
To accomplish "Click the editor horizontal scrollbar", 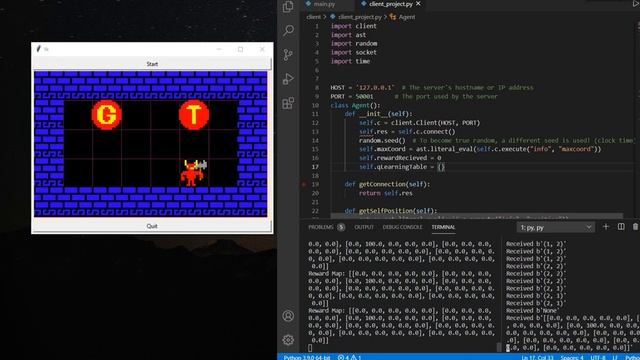I will [x=477, y=215].
